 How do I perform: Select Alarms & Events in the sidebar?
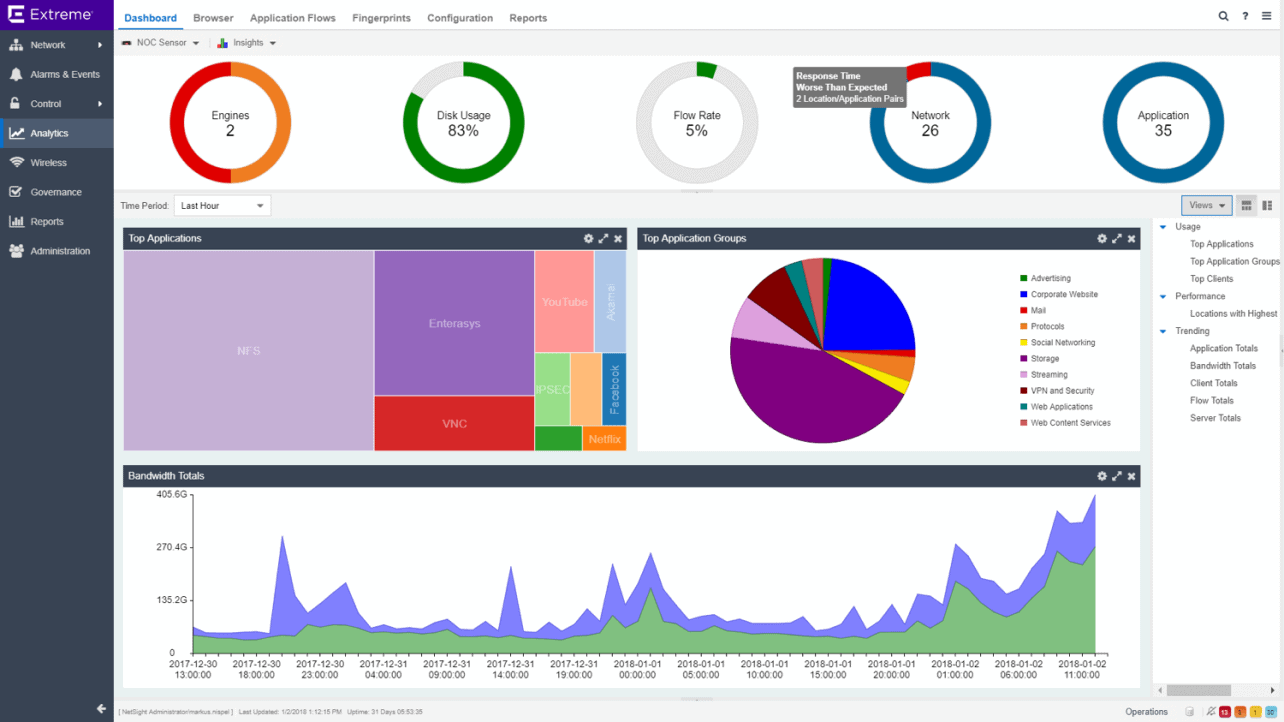[57, 74]
